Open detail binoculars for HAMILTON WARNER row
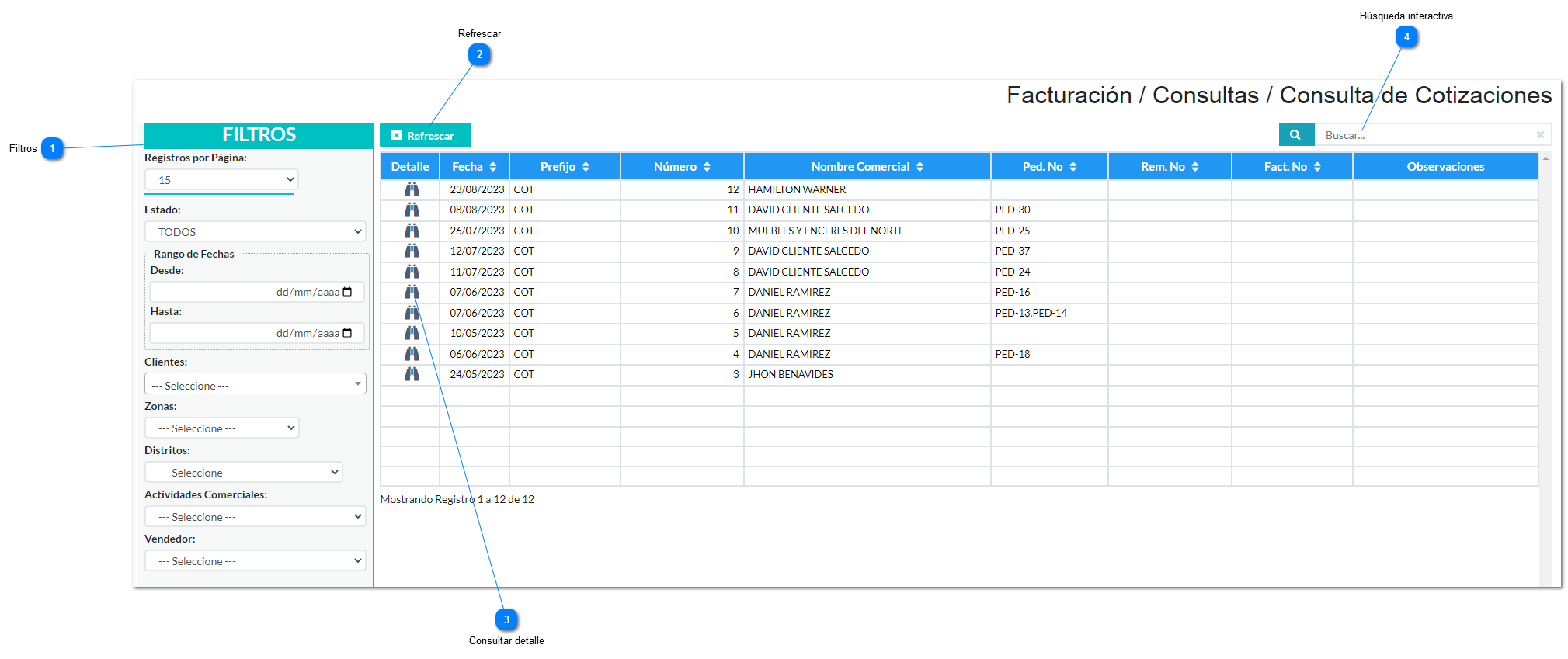Image resolution: width=1568 pixels, height=659 pixels. click(412, 189)
